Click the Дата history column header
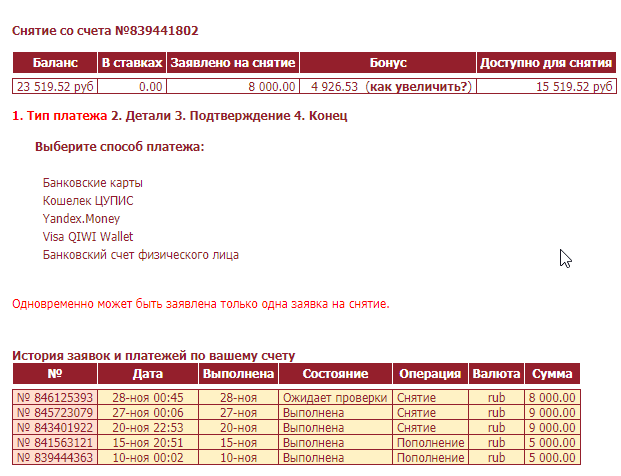Viewport: 621px width, 476px height. pyautogui.click(x=148, y=374)
